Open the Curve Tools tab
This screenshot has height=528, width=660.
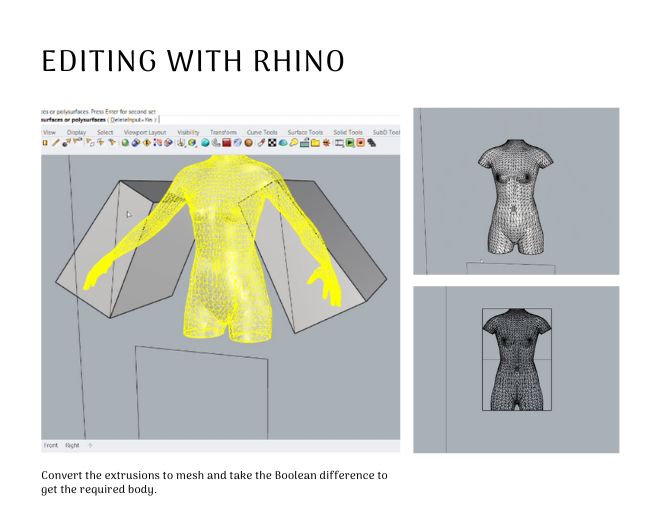[262, 132]
